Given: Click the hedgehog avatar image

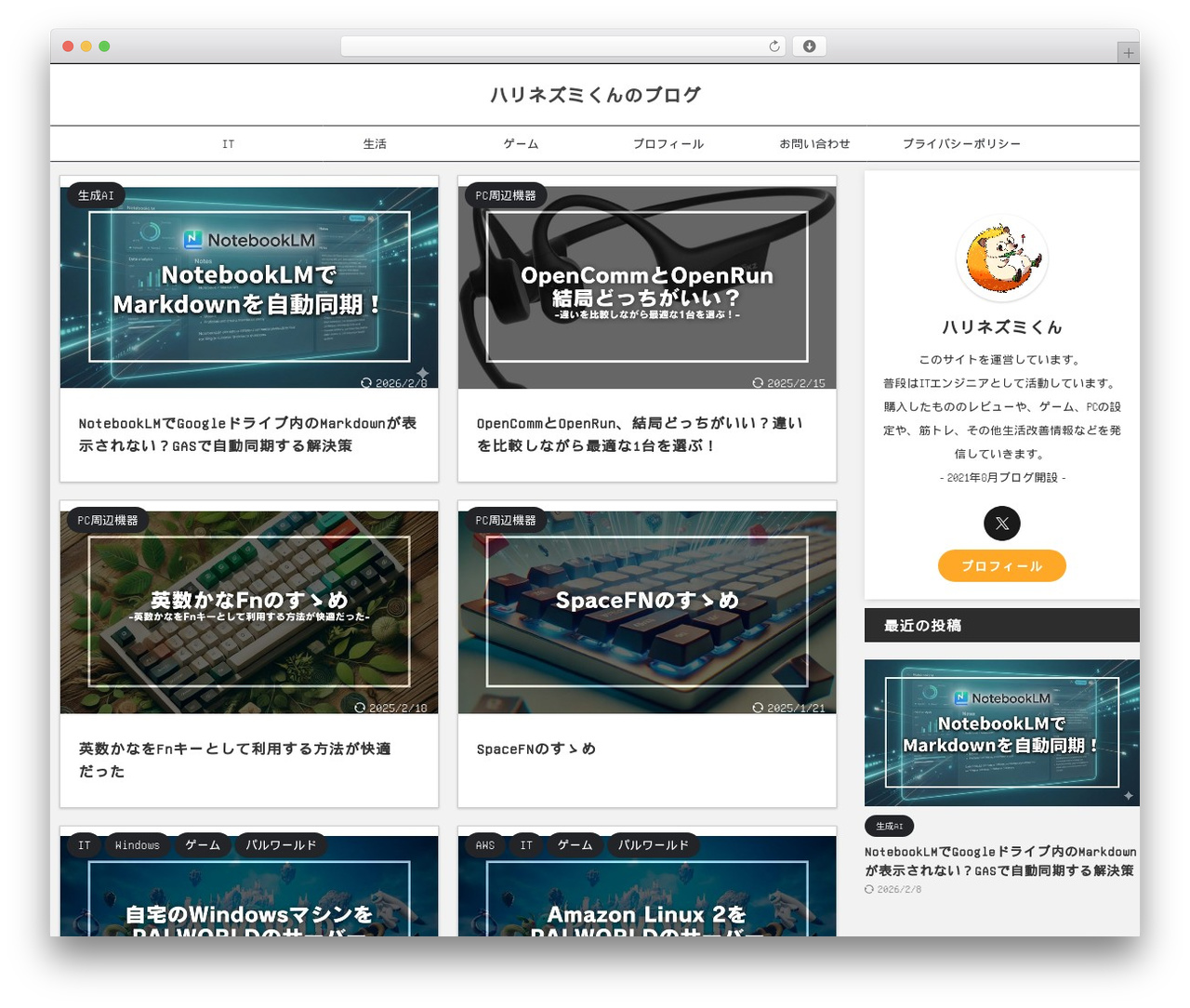Looking at the screenshot, I should pos(1002,259).
